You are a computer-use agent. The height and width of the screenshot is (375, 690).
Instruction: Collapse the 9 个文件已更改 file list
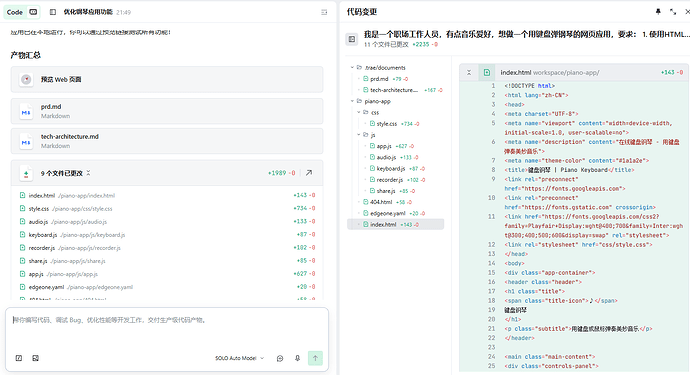(88, 173)
